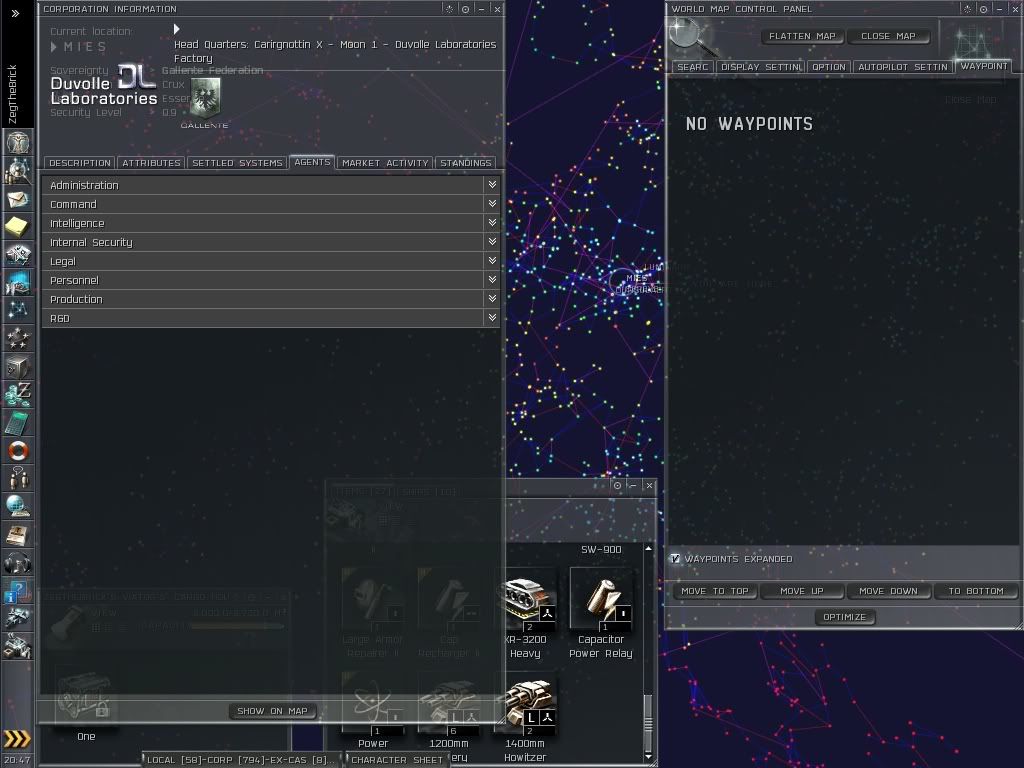This screenshot has height=768, width=1024.
Task: Click the yellow undock chevrons icon
Action: click(x=17, y=739)
